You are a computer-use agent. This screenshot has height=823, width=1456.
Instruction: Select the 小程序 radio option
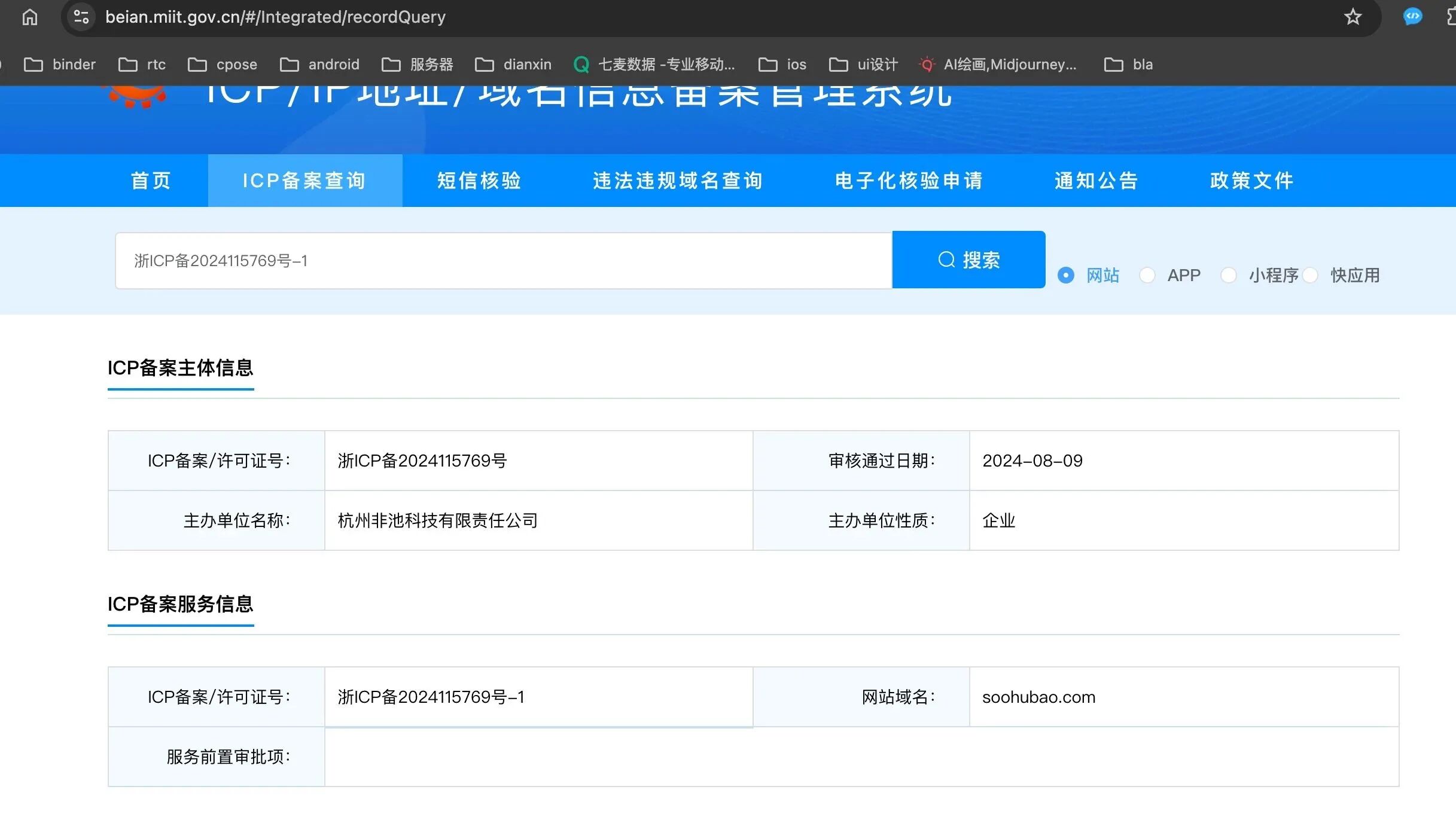pos(1228,275)
